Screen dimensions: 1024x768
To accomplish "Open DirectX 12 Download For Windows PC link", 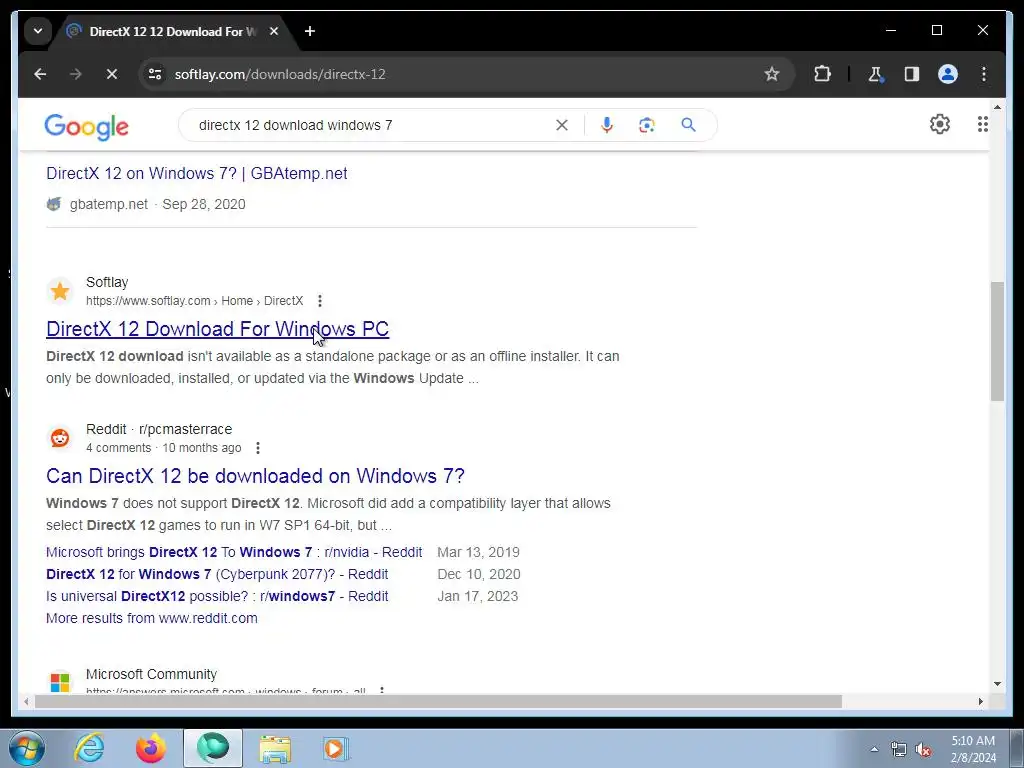I will [217, 329].
